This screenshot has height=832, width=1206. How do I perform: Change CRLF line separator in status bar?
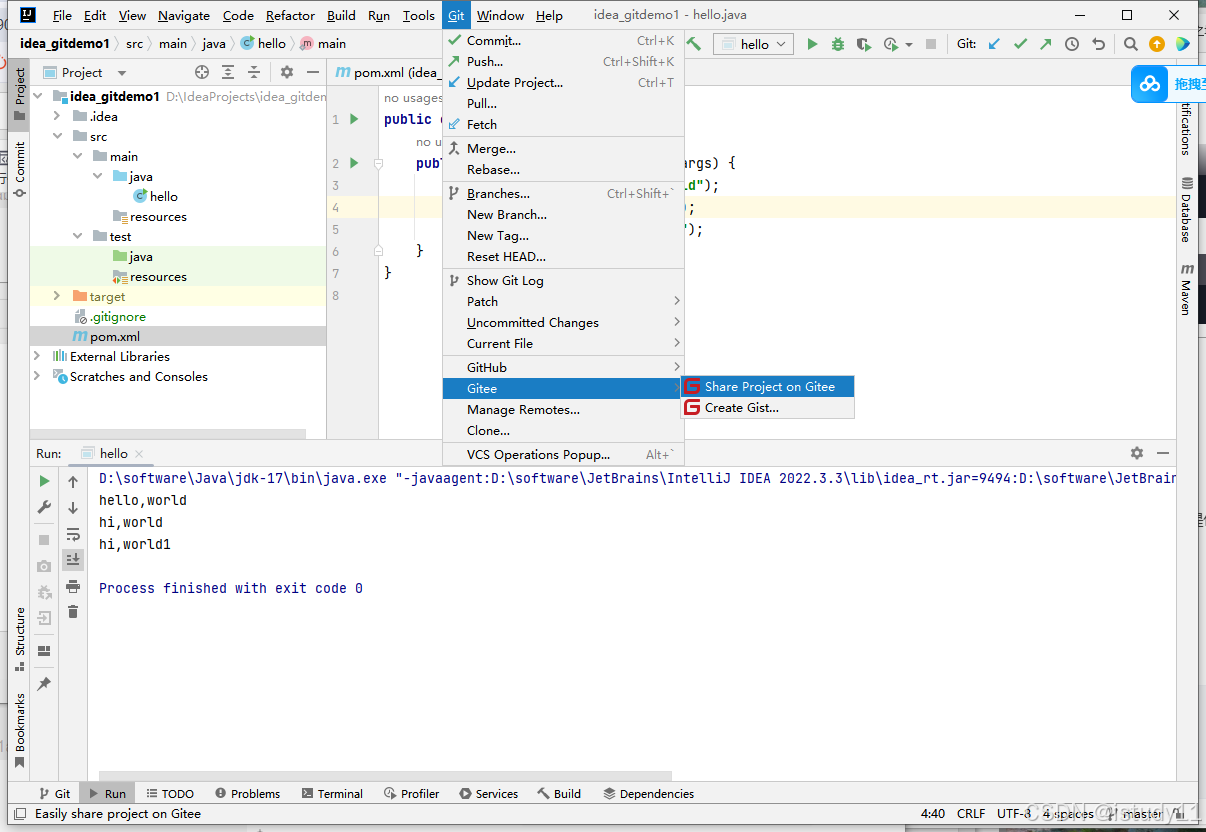point(970,814)
